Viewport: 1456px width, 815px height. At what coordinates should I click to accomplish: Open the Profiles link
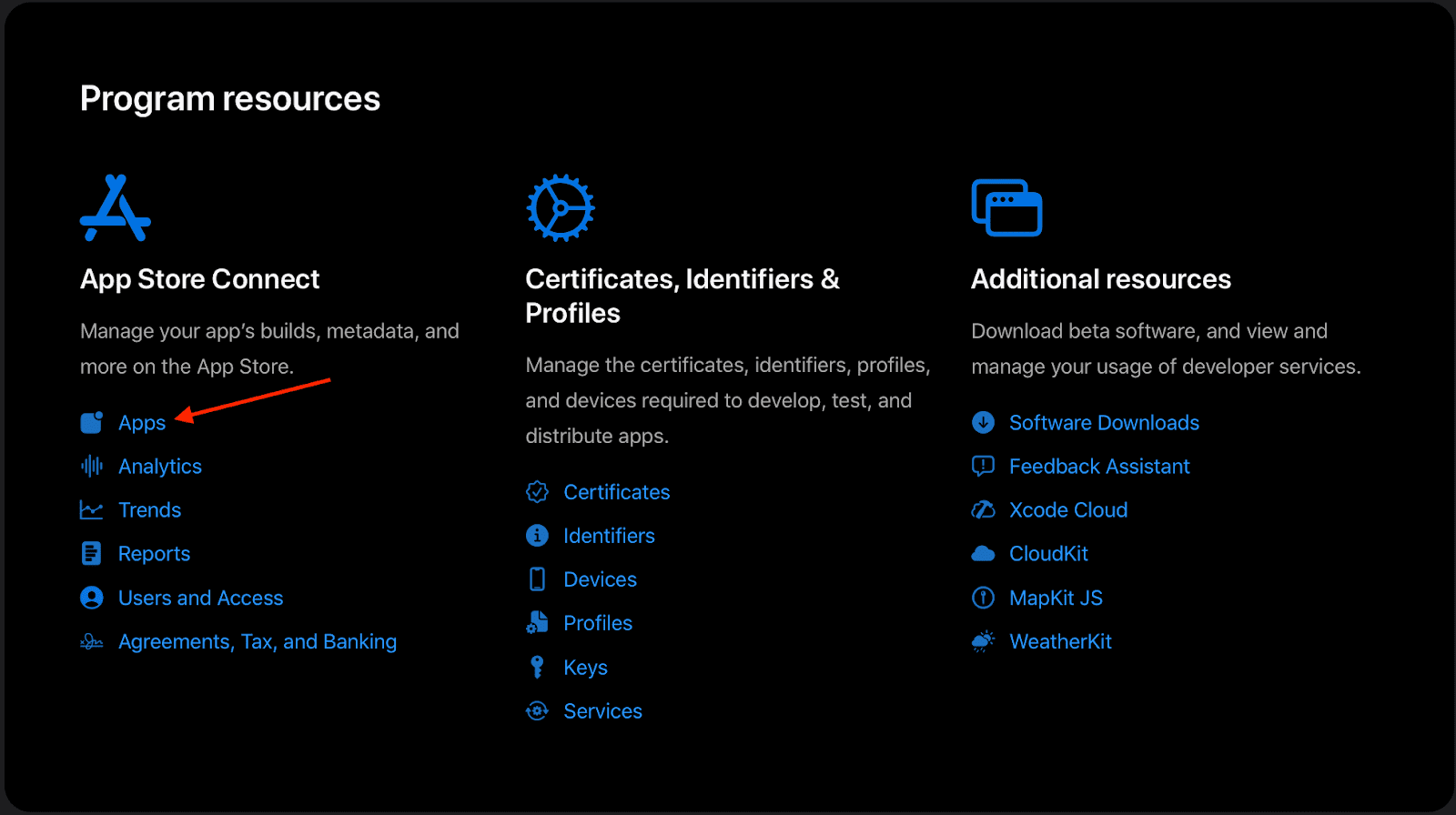(598, 623)
